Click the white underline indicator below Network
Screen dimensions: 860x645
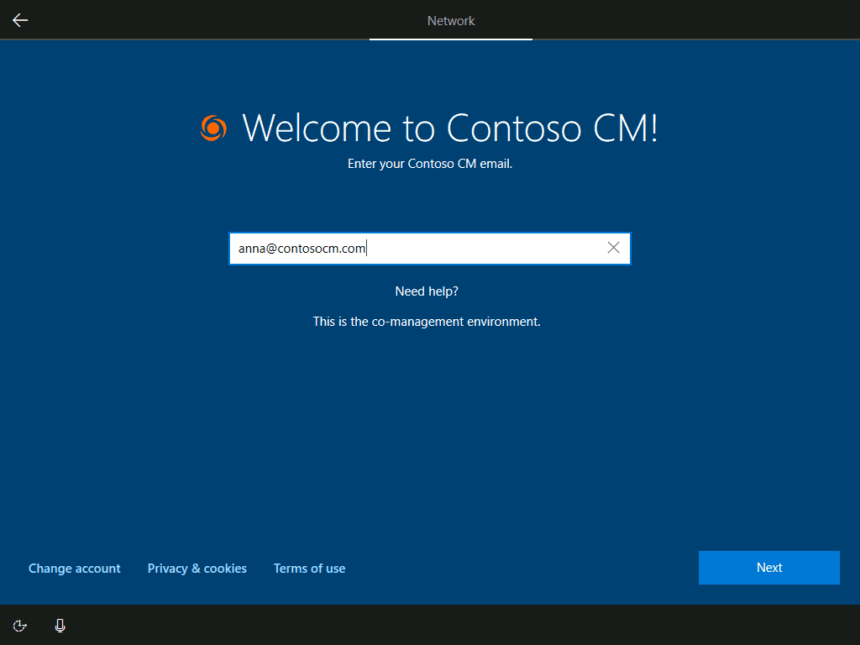tap(450, 40)
